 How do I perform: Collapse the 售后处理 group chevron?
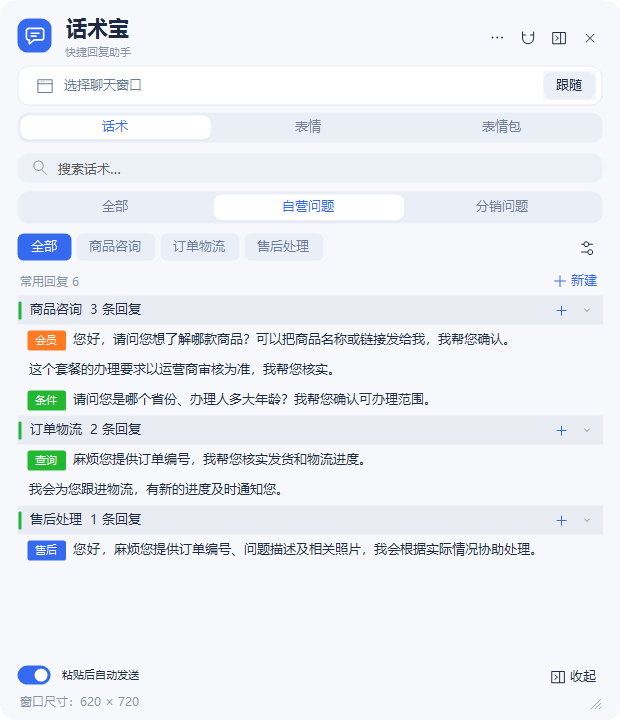pos(587,520)
